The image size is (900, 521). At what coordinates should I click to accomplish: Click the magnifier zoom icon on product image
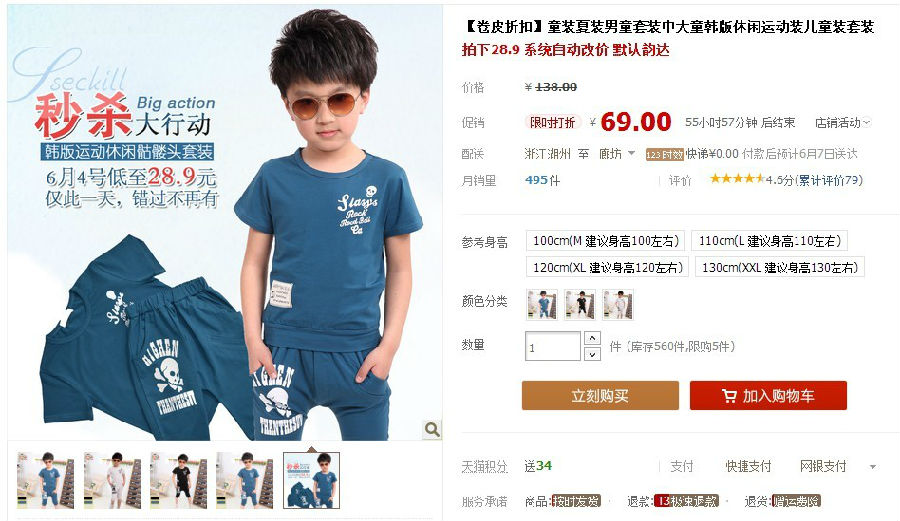point(432,429)
